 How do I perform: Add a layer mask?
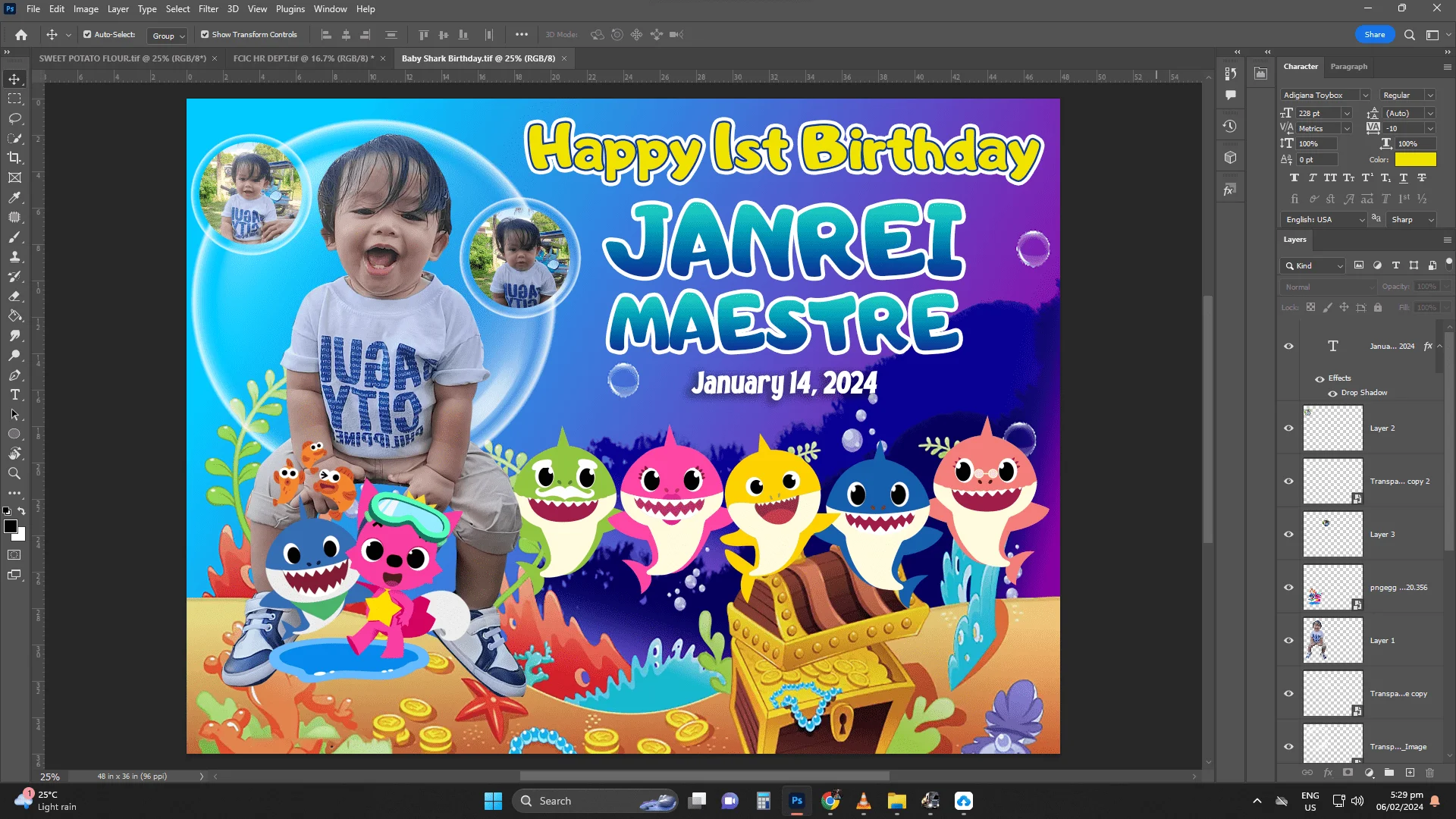tap(1348, 773)
